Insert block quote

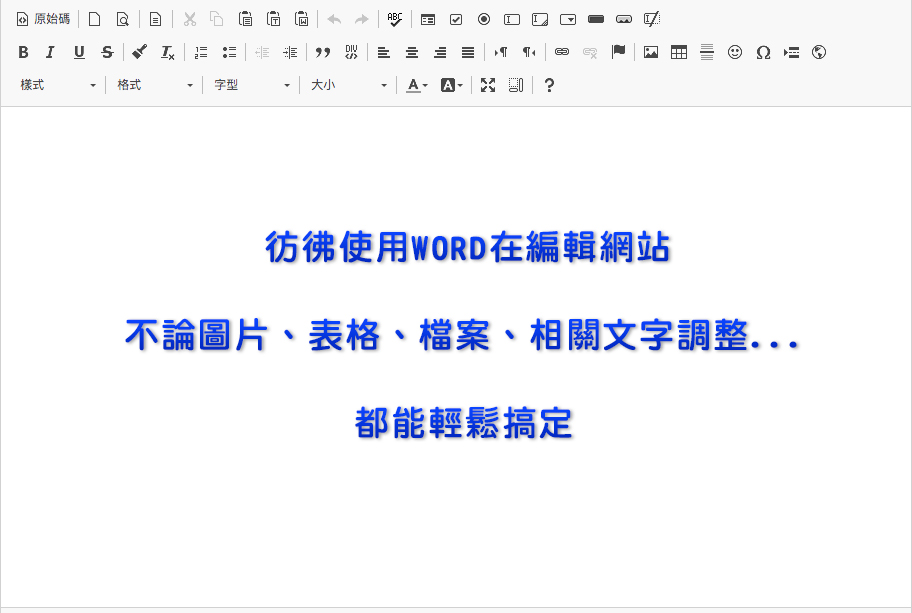(x=323, y=52)
